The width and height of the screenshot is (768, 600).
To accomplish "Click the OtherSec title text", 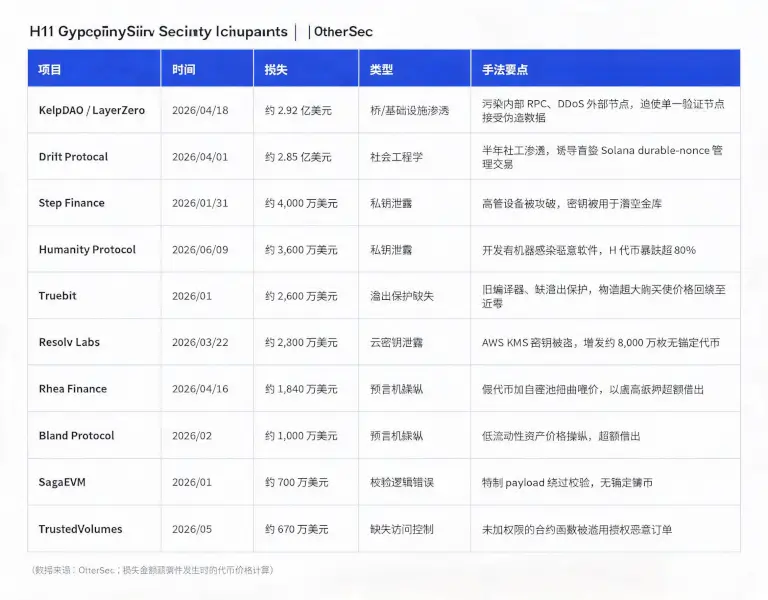I will (x=343, y=32).
